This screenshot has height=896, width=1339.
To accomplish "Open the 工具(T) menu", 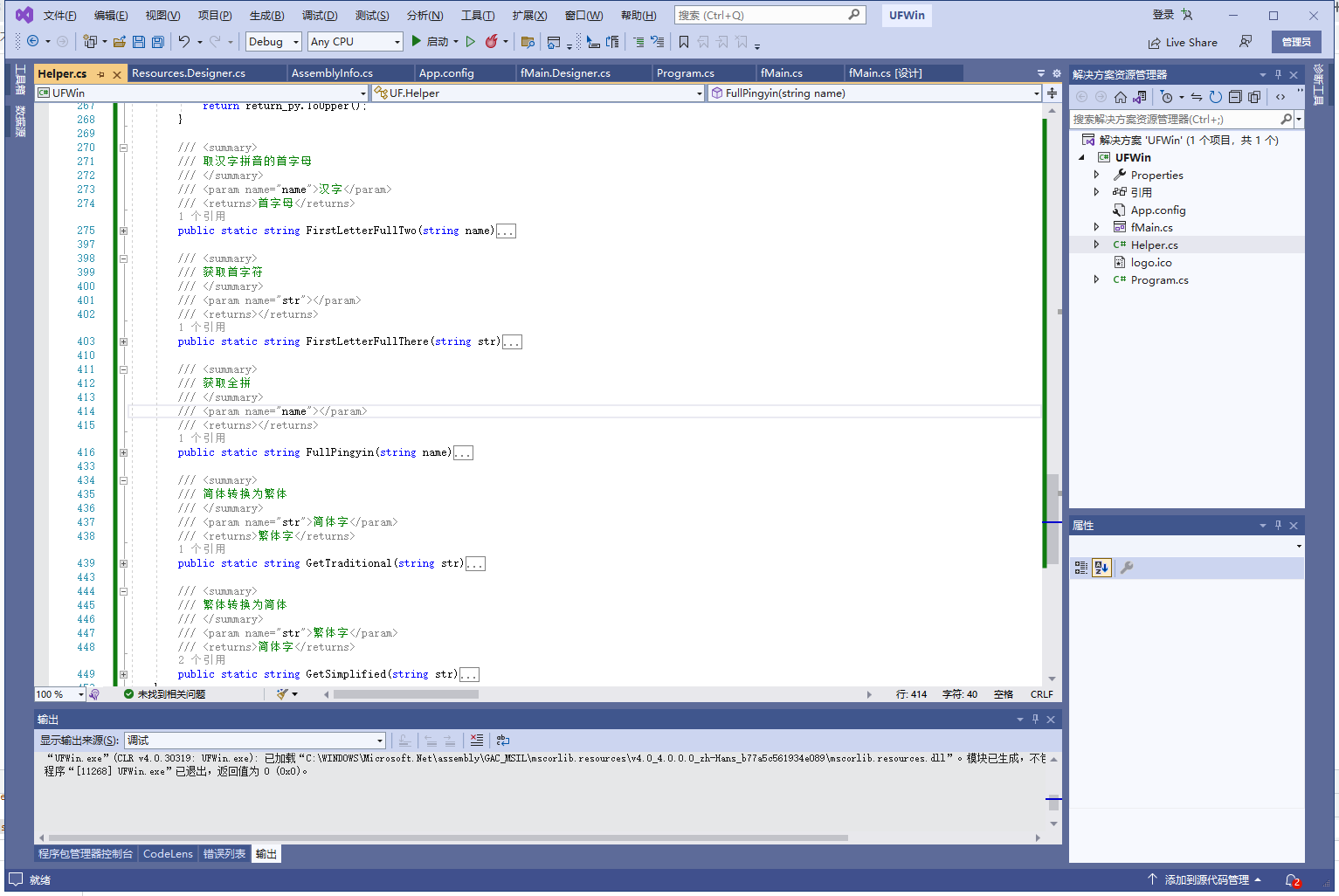I will click(478, 15).
